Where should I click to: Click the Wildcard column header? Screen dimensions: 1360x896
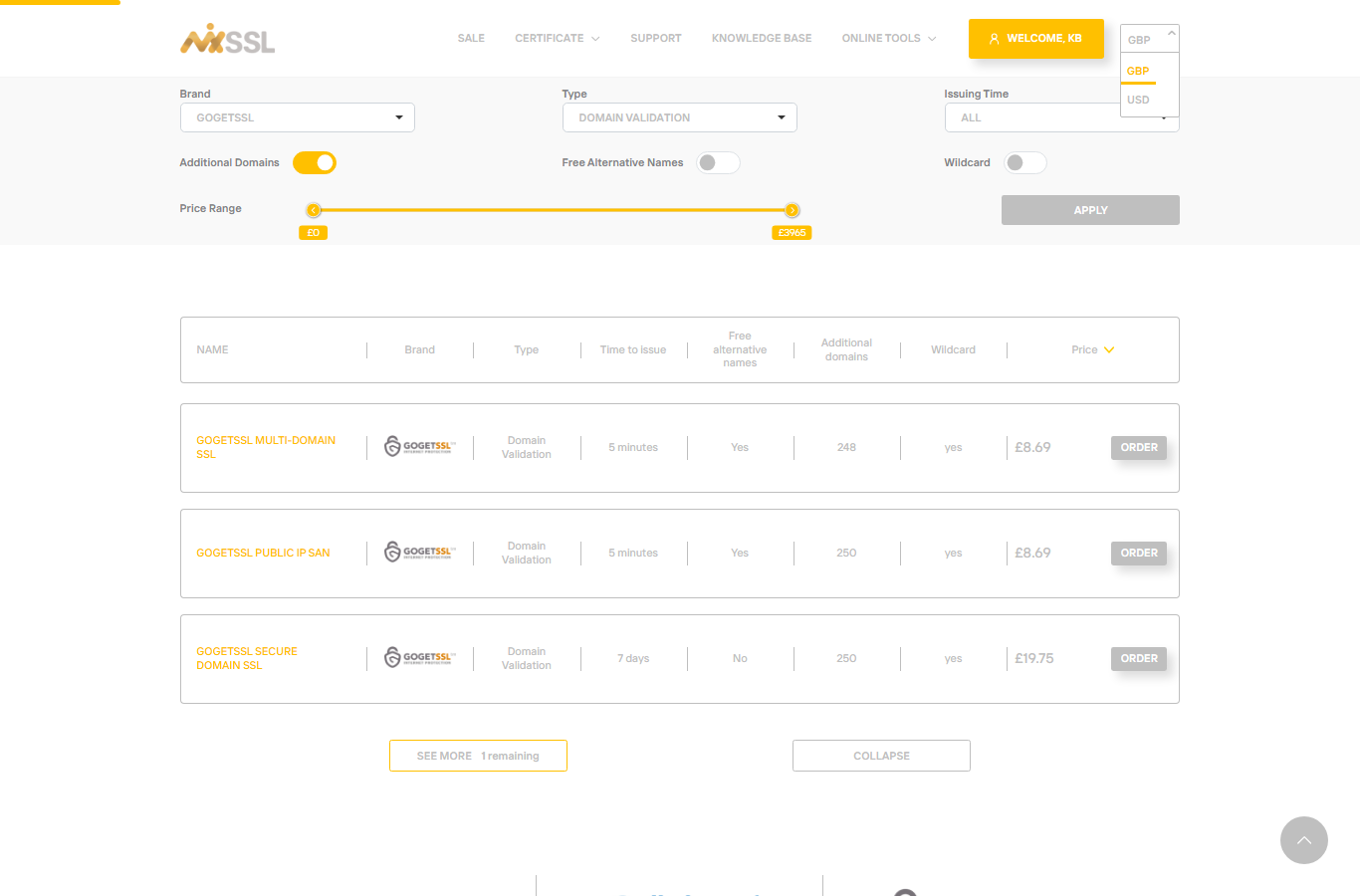[953, 349]
